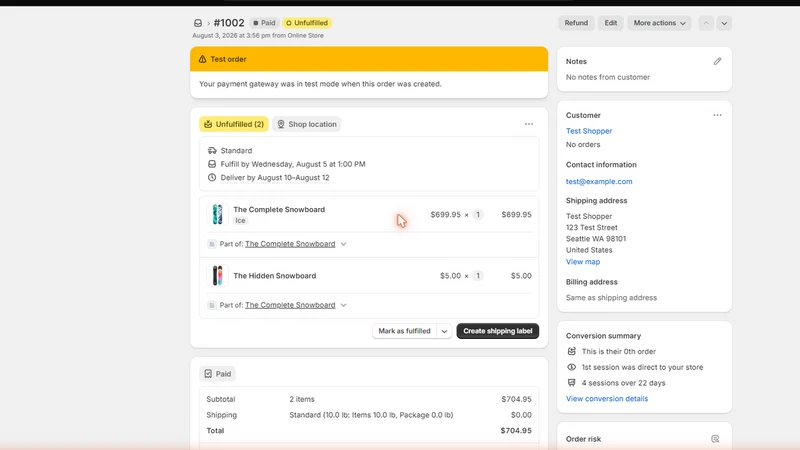Go to previous order with up arrow
This screenshot has height=450, width=800.
click(706, 23)
